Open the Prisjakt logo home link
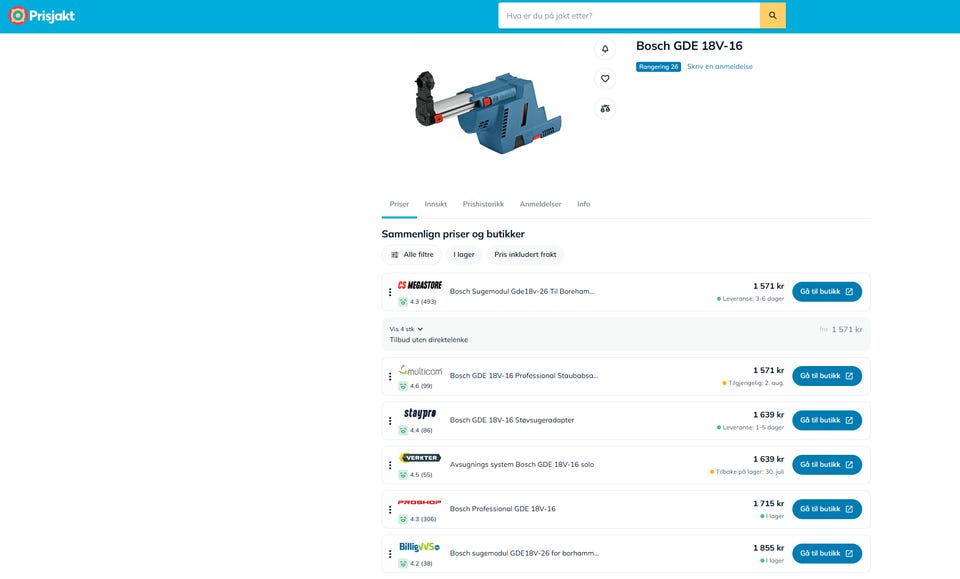 coord(42,16)
